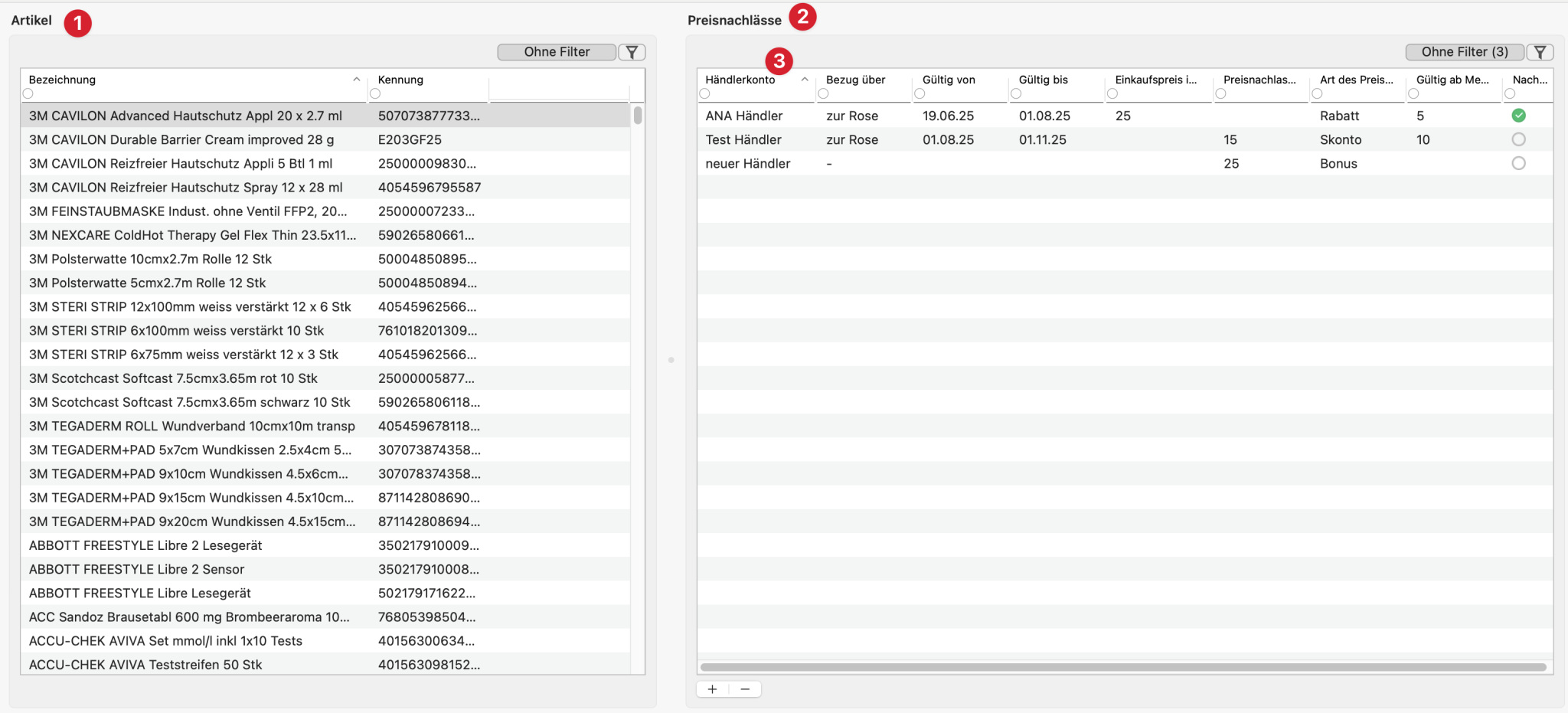Toggle sort arrow on Händlerkonto column
The image size is (1568, 713).
(x=805, y=80)
